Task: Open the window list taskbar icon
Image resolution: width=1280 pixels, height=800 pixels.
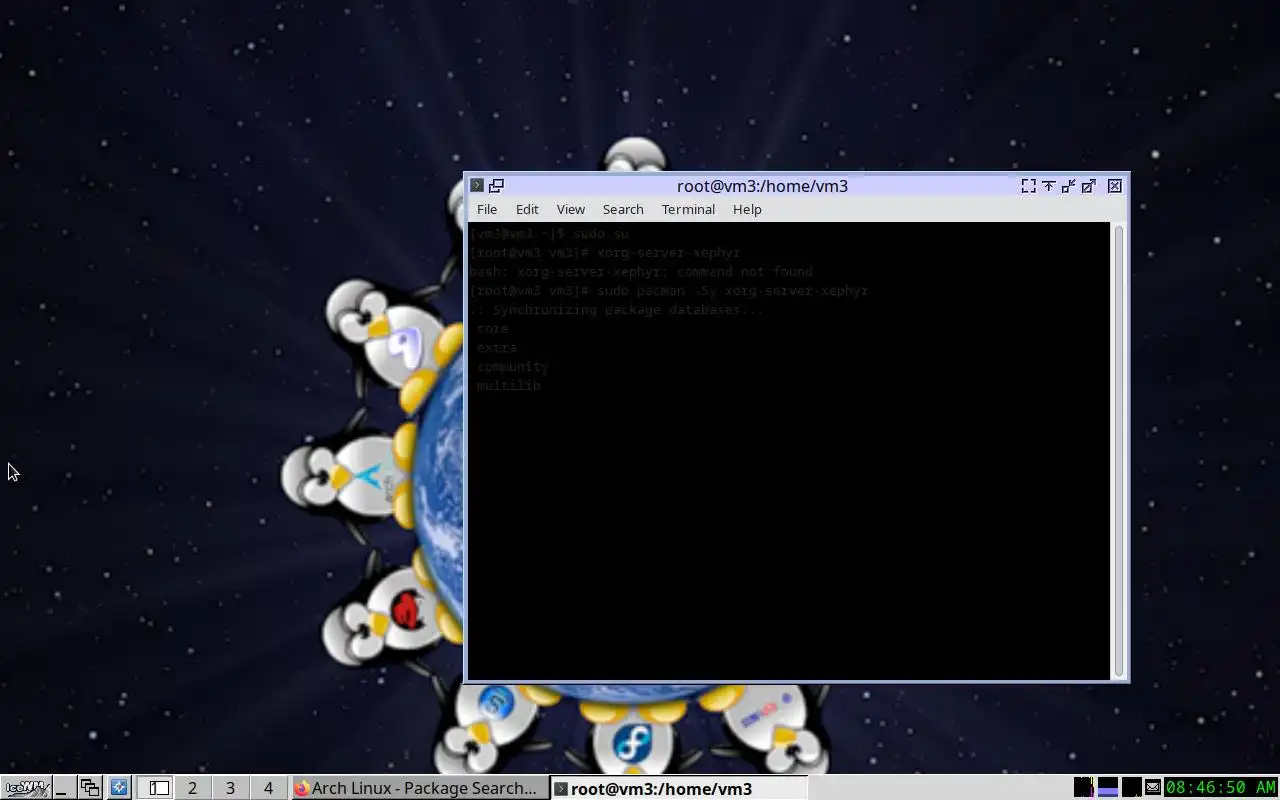Action: [x=90, y=788]
